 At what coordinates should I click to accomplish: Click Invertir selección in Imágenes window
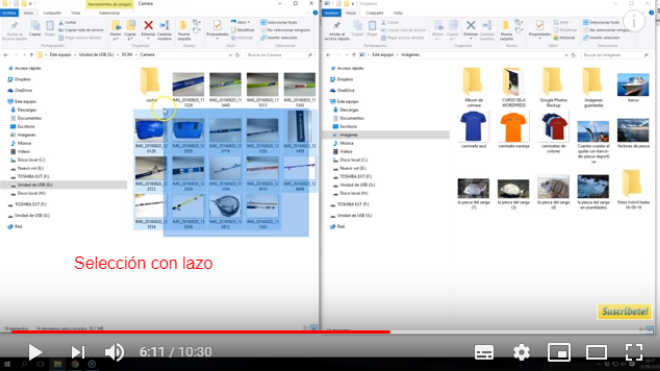click(601, 37)
